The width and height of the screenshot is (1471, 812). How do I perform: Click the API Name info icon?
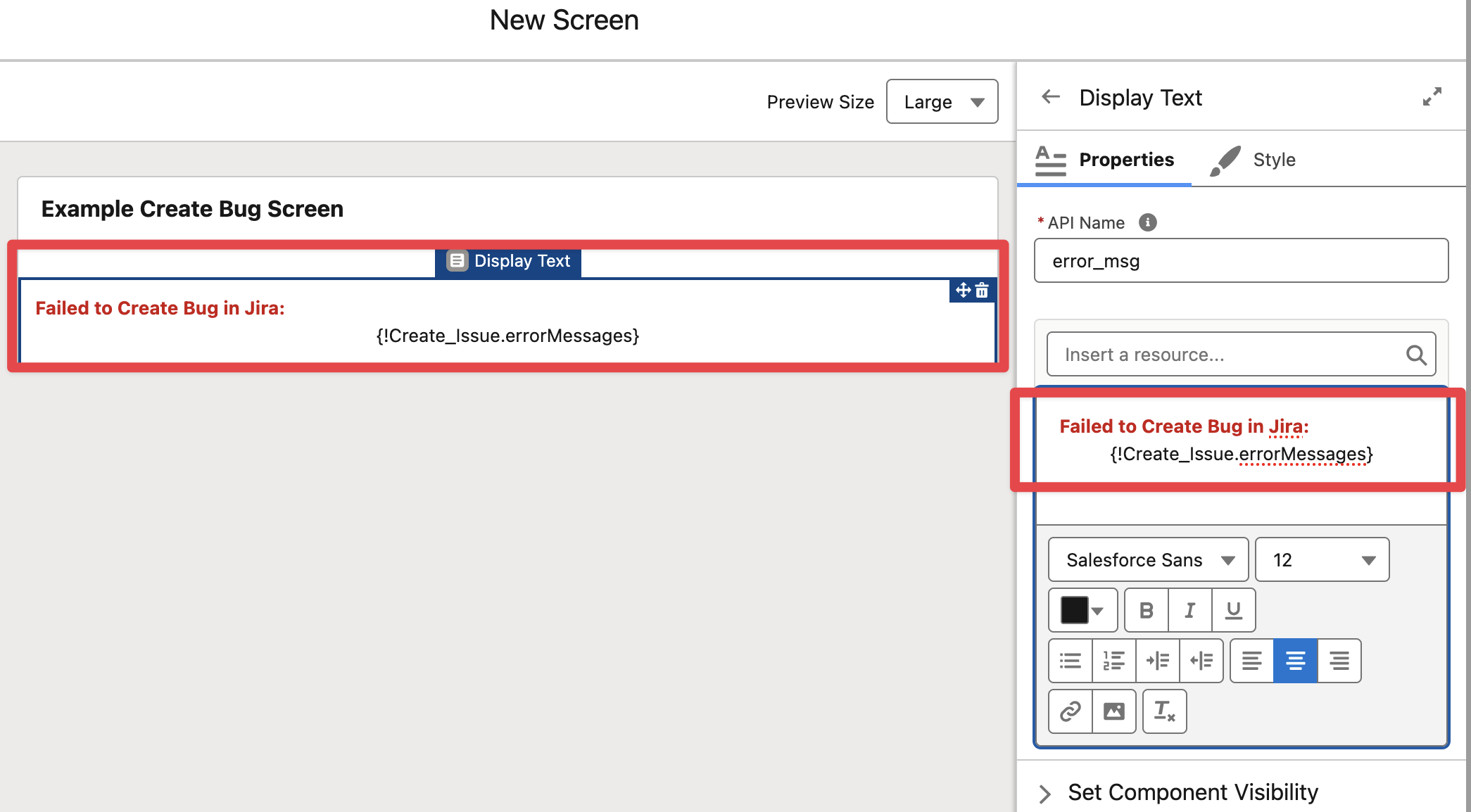tap(1147, 222)
